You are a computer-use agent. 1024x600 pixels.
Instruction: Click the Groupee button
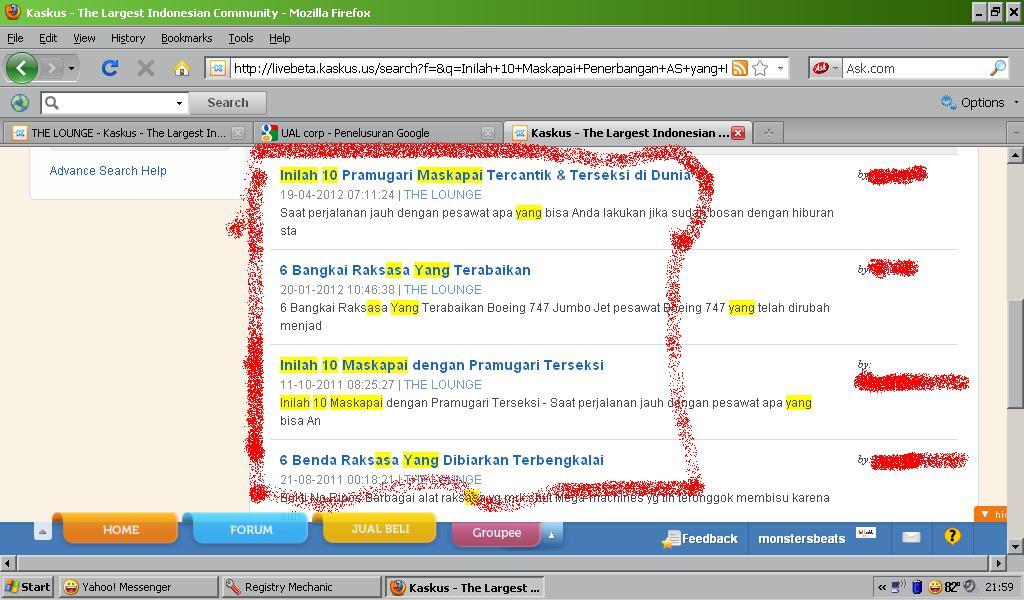point(496,533)
